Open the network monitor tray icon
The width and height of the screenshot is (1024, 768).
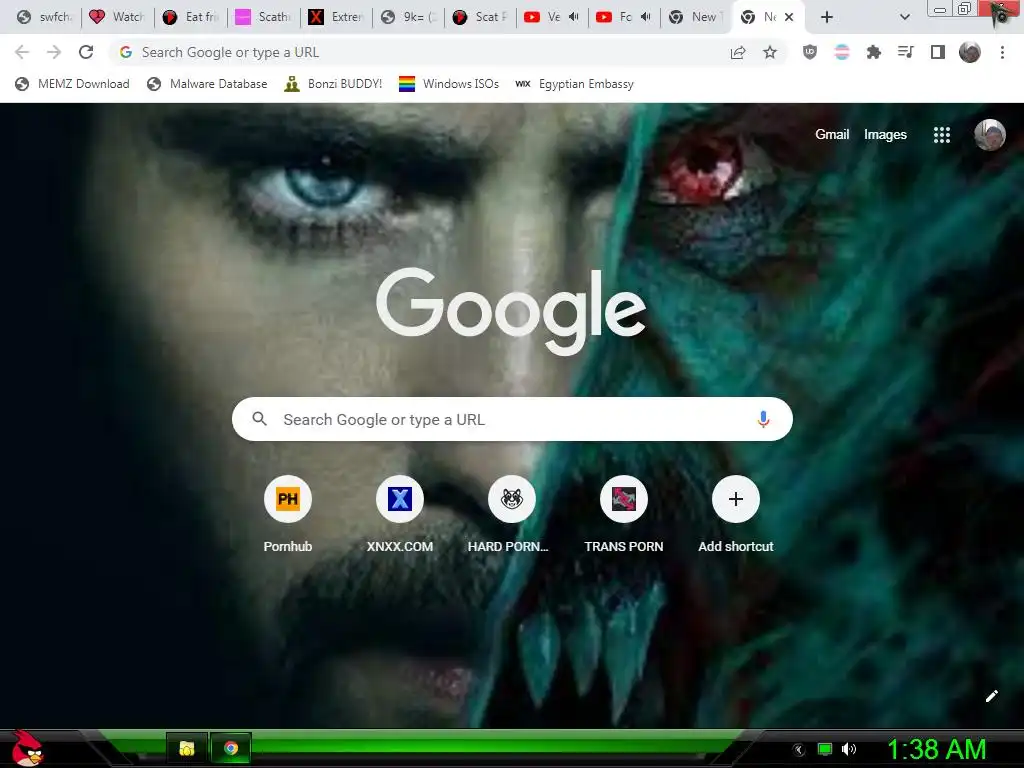[x=825, y=750]
